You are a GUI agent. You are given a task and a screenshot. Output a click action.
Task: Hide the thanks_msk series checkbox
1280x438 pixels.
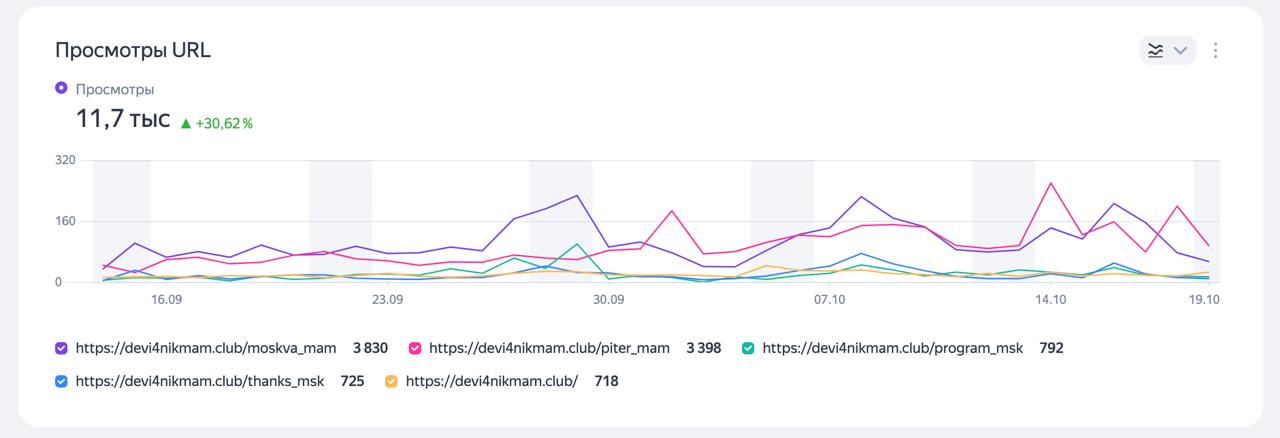coord(61,381)
